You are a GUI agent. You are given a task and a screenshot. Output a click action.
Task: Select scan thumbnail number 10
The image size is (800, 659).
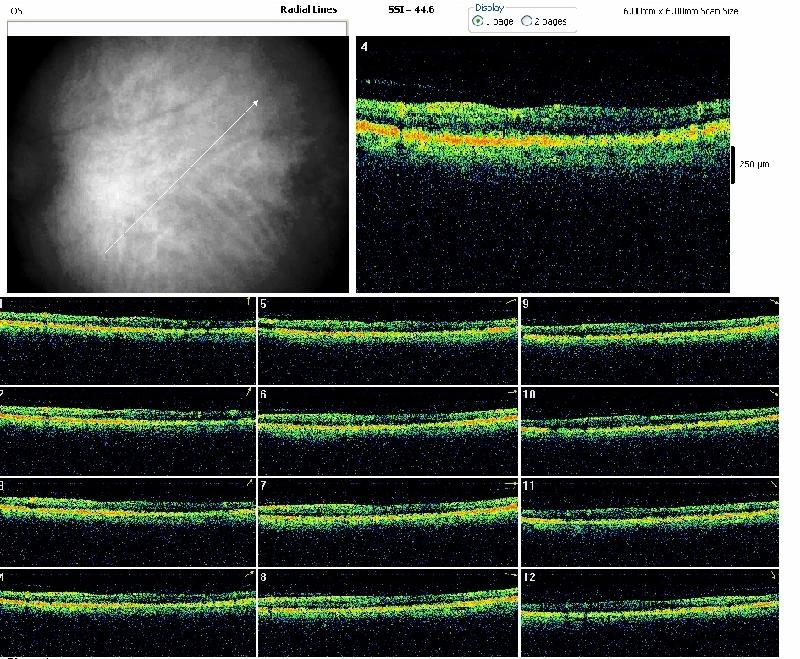[650, 430]
